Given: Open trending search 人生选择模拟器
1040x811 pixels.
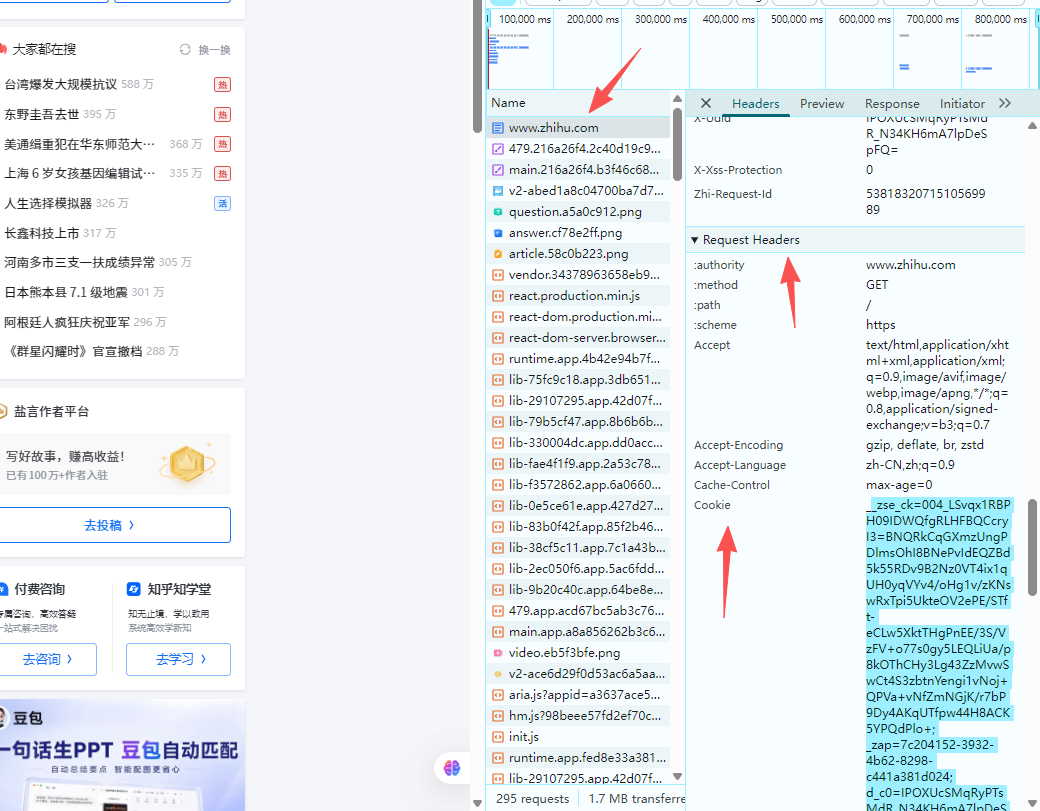Looking at the screenshot, I should (48, 203).
